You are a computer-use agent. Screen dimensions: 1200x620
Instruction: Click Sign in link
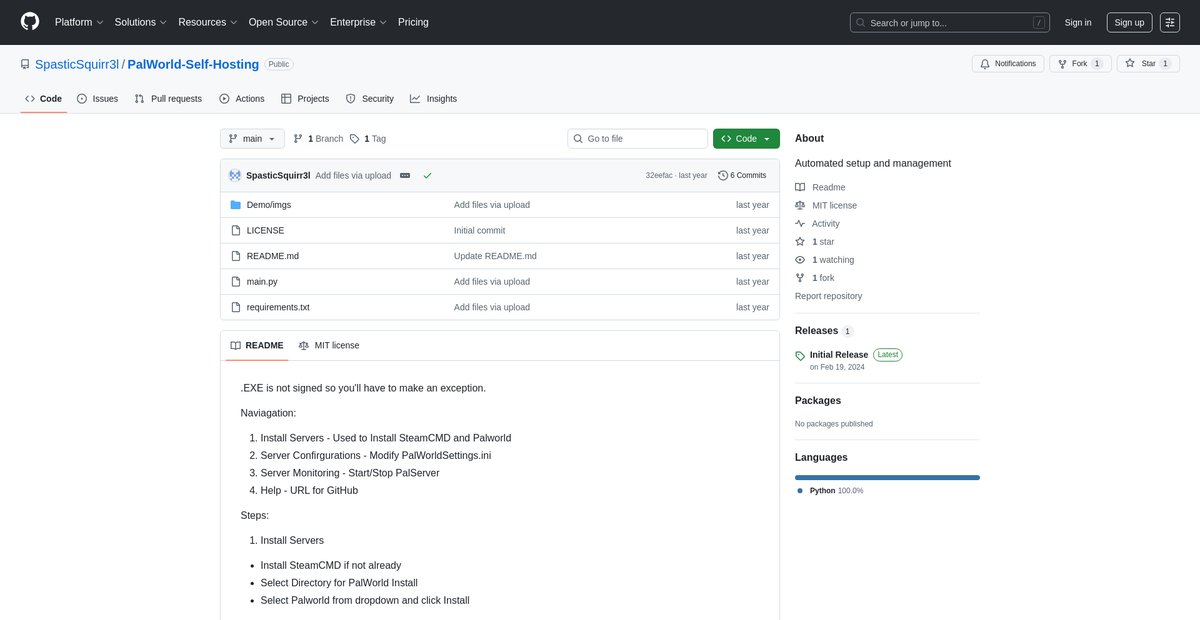[x=1078, y=22]
